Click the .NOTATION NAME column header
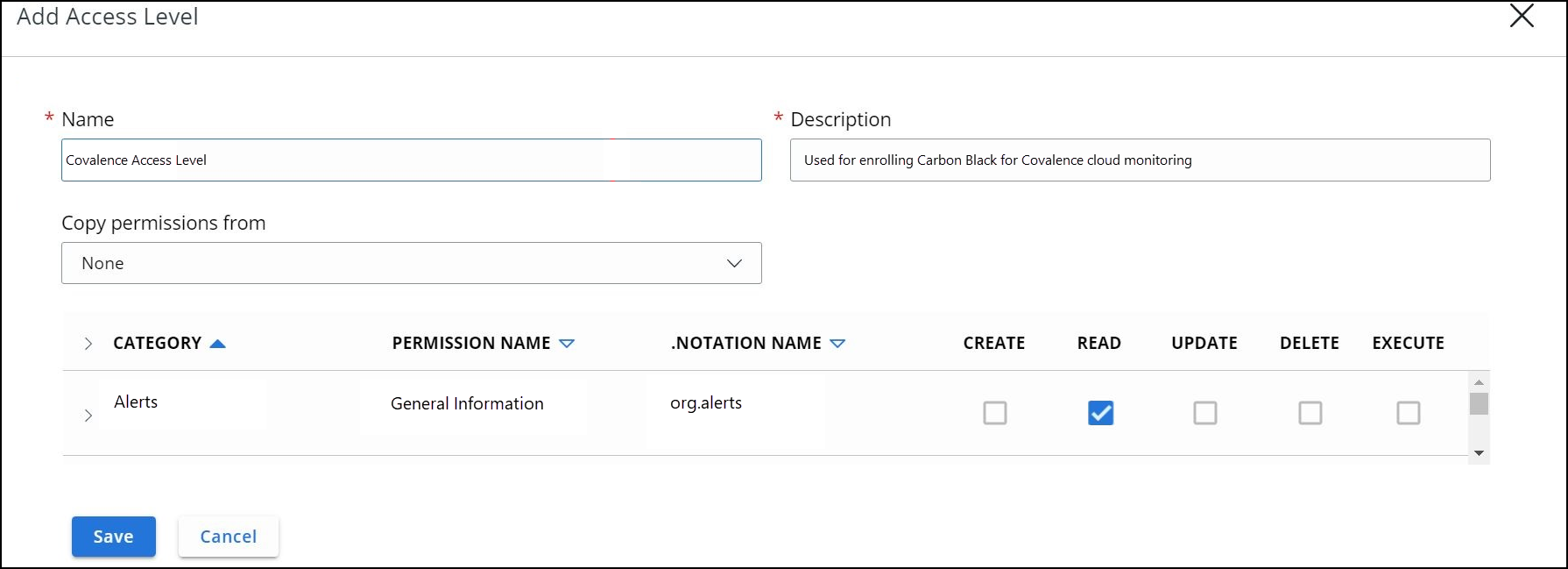 click(746, 344)
